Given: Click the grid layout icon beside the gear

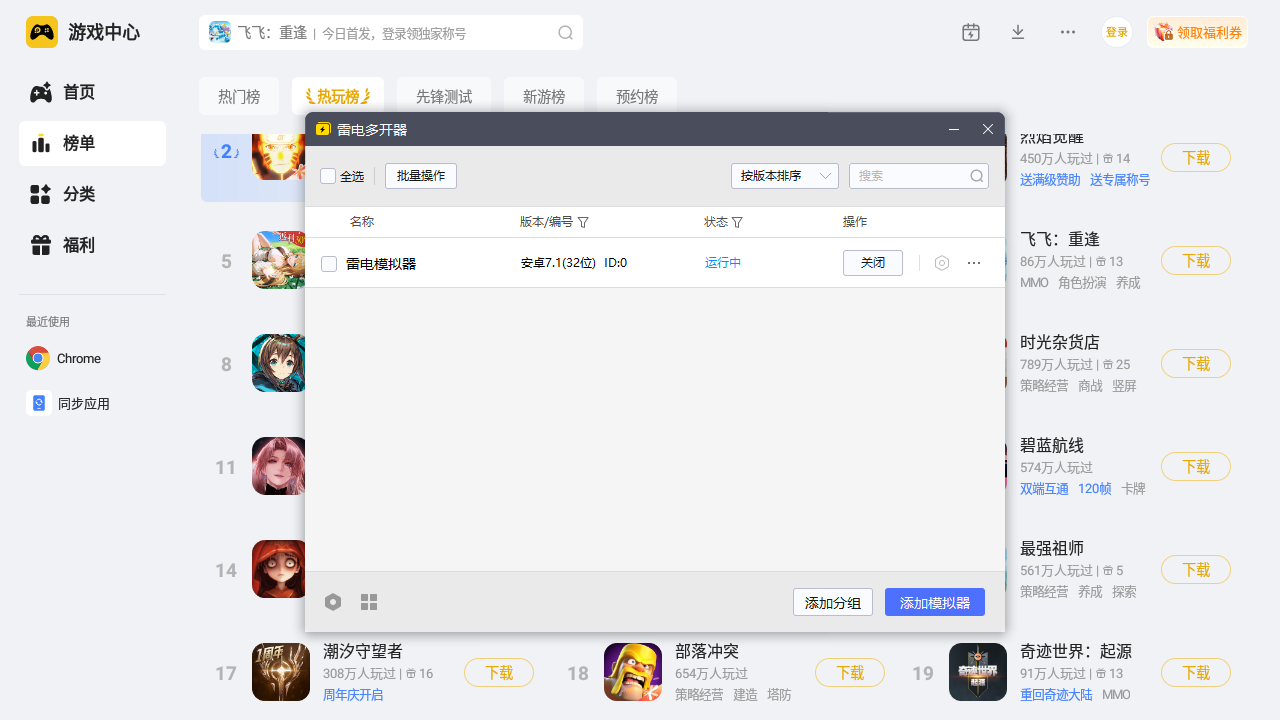Looking at the screenshot, I should [x=369, y=602].
